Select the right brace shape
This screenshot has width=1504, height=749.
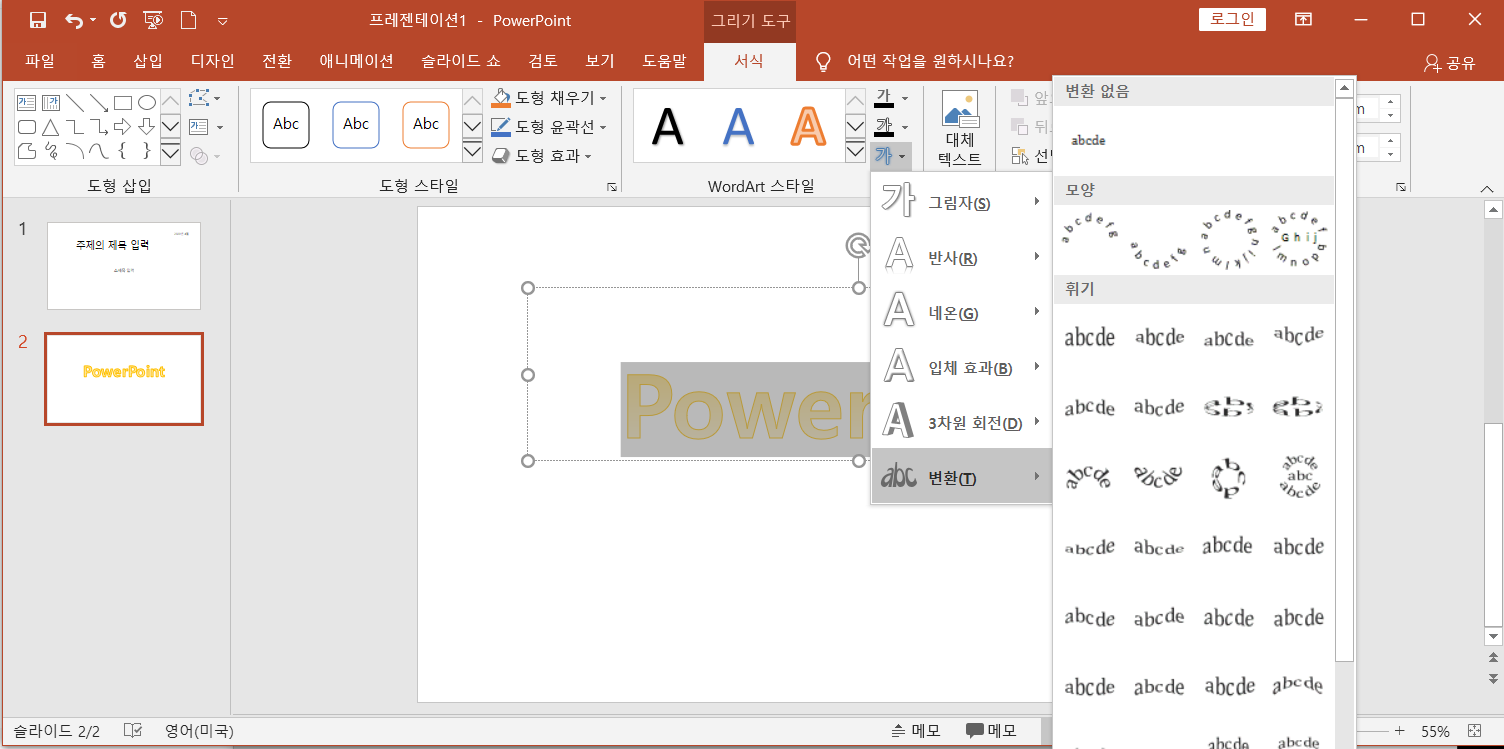(147, 151)
